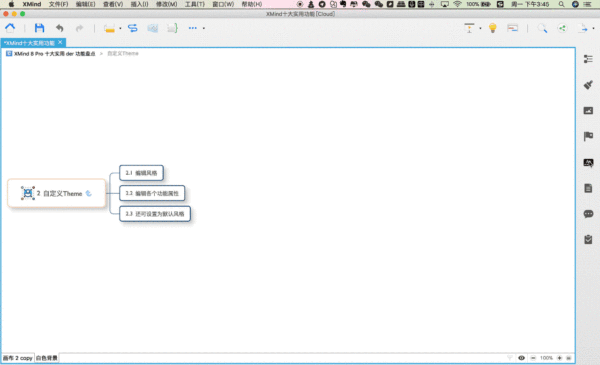Open the 窗口(W) menu
This screenshot has width=600, height=365.
(223, 4)
